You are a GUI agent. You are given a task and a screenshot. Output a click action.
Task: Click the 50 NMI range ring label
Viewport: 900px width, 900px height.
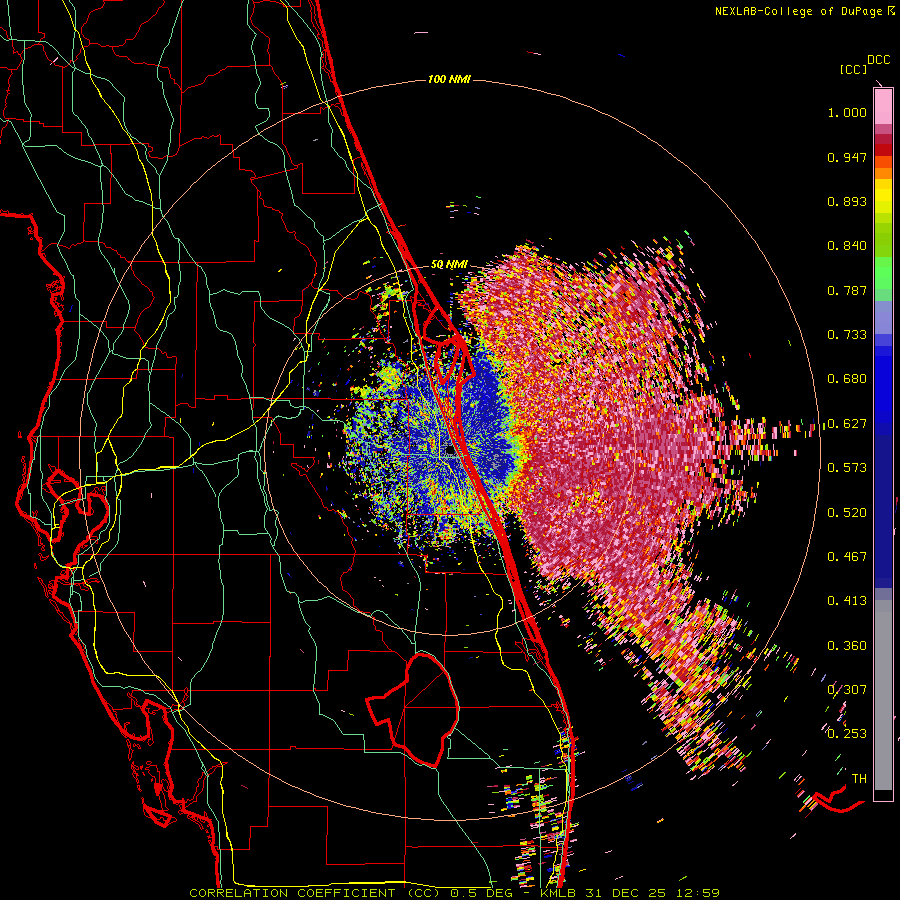[x=449, y=265]
